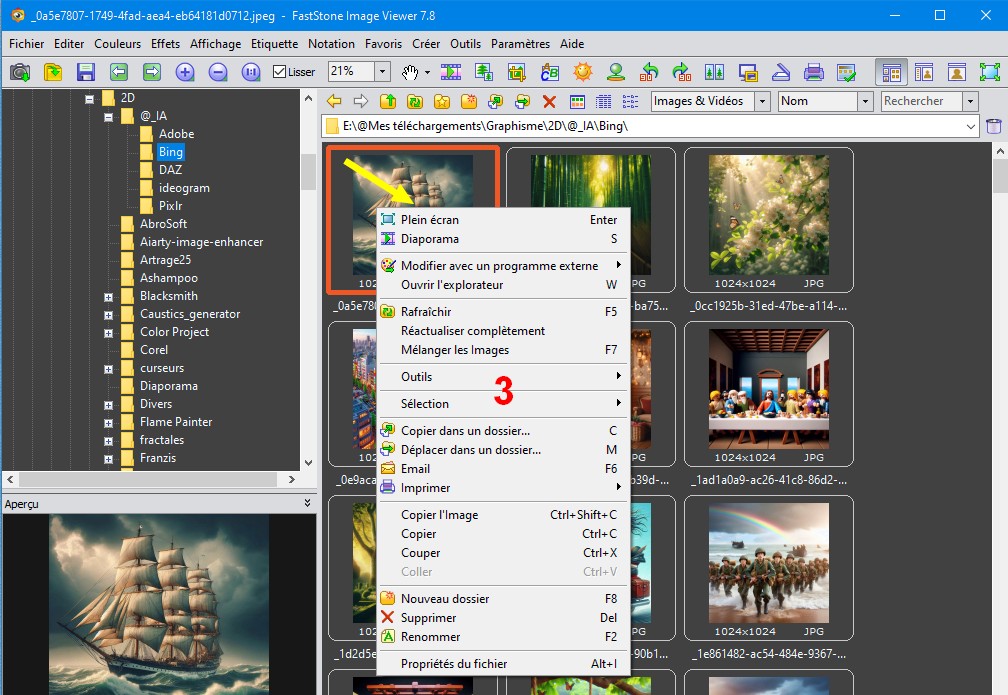Viewport: 1008px width, 695px height.
Task: Open the Images & Vidéos filter dropdown
Action: 762,101
